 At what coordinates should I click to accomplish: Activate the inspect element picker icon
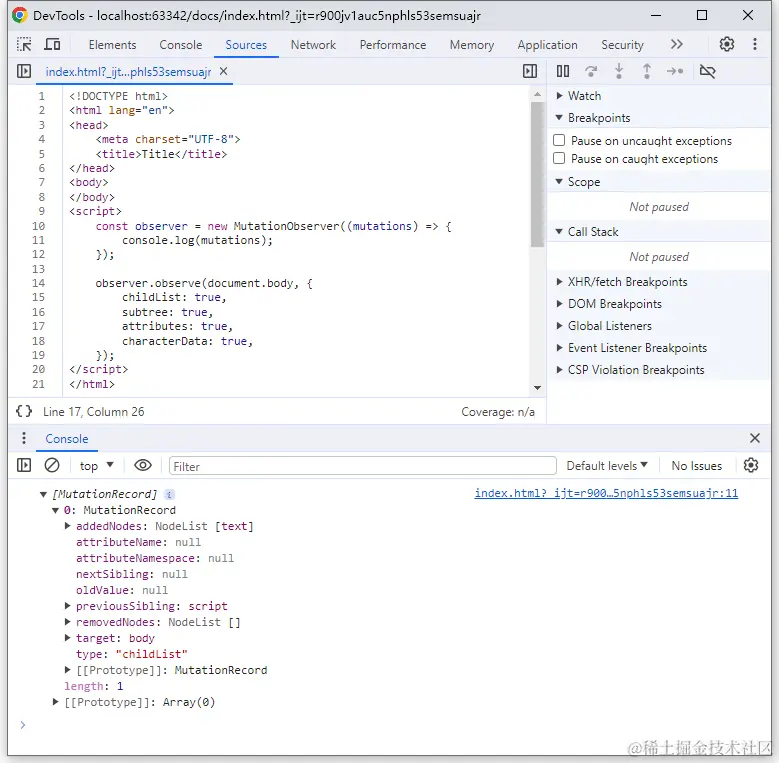pyautogui.click(x=23, y=45)
